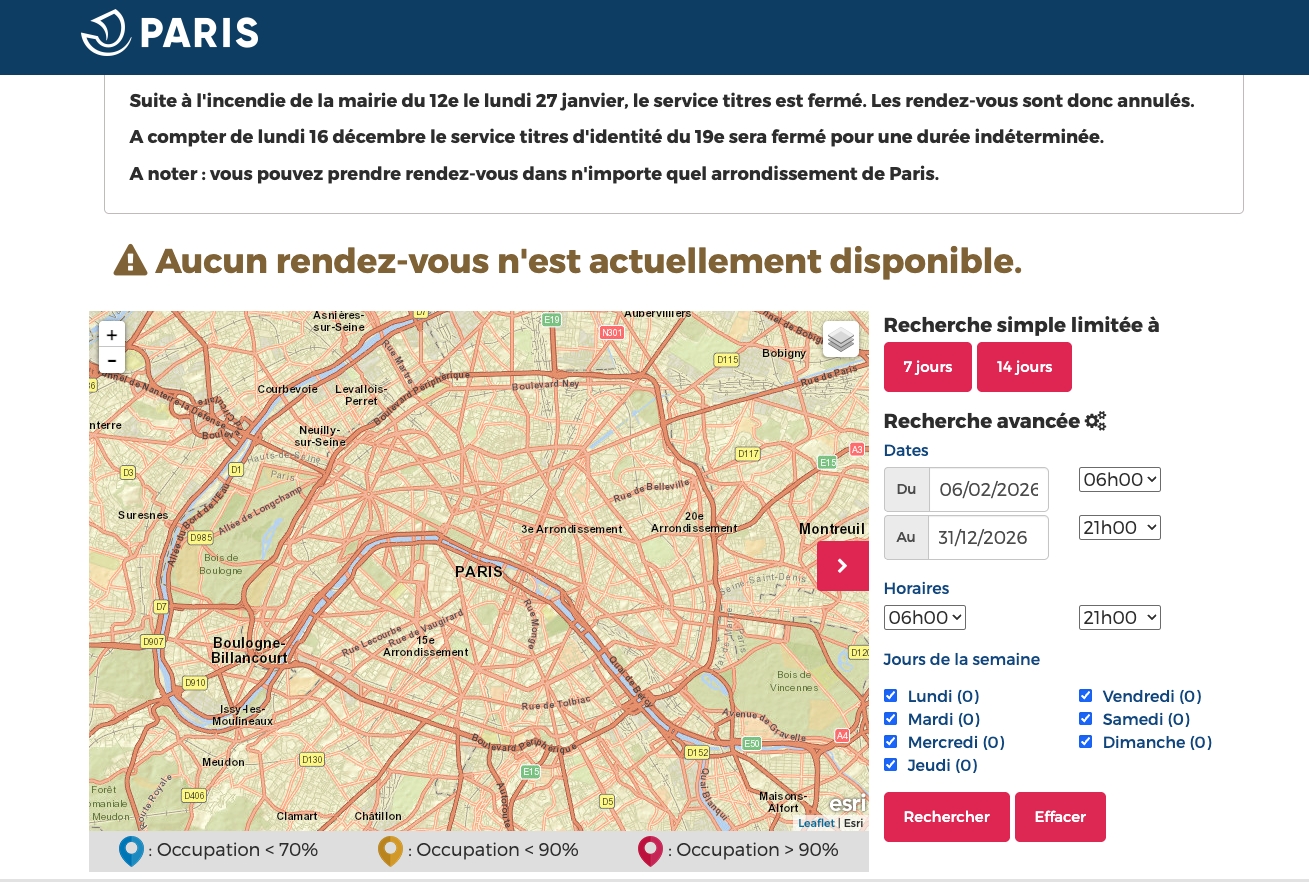Open the Horaires 06h00 dropdown
The height and width of the screenshot is (882, 1309).
click(924, 617)
